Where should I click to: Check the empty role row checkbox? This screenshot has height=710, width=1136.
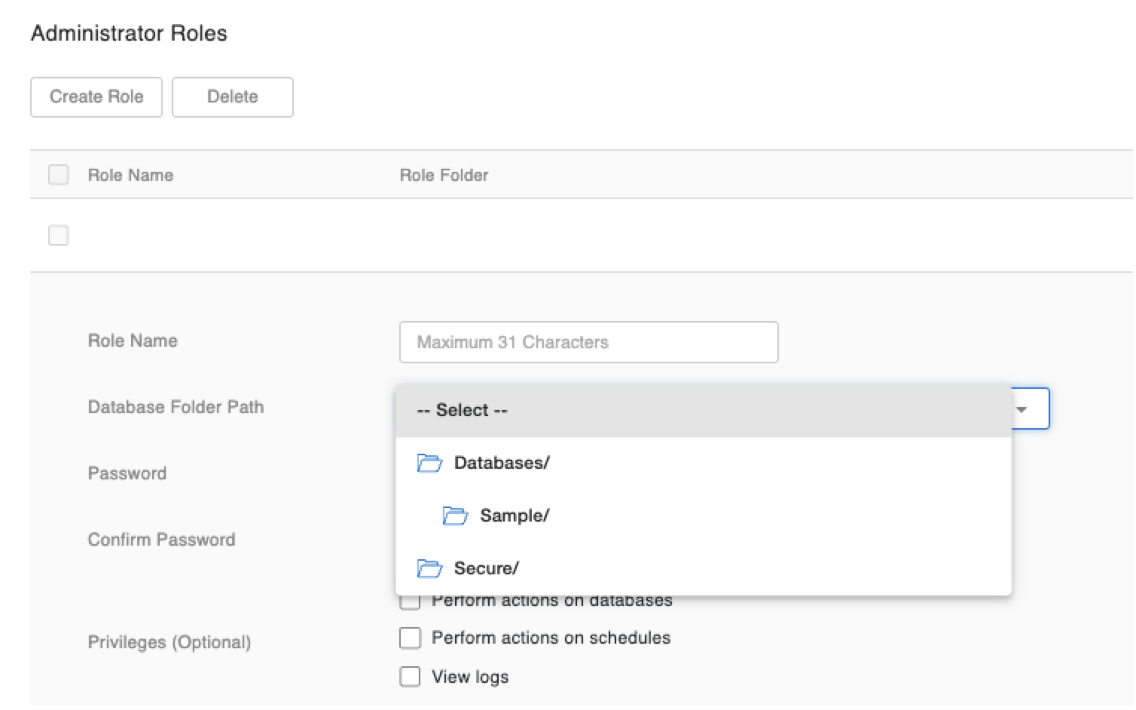point(59,235)
